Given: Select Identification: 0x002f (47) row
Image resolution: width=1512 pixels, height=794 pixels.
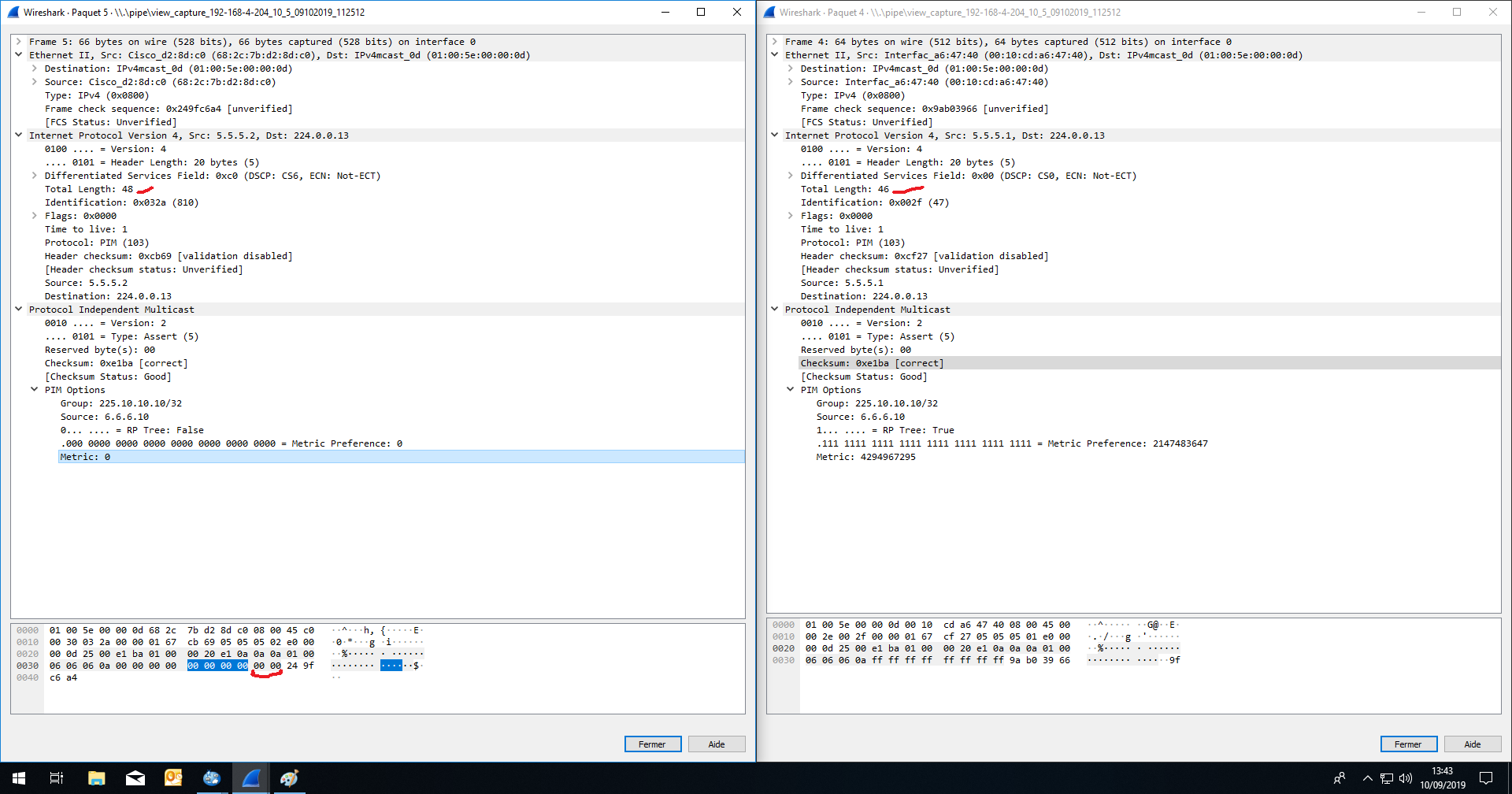Looking at the screenshot, I should 875,202.
